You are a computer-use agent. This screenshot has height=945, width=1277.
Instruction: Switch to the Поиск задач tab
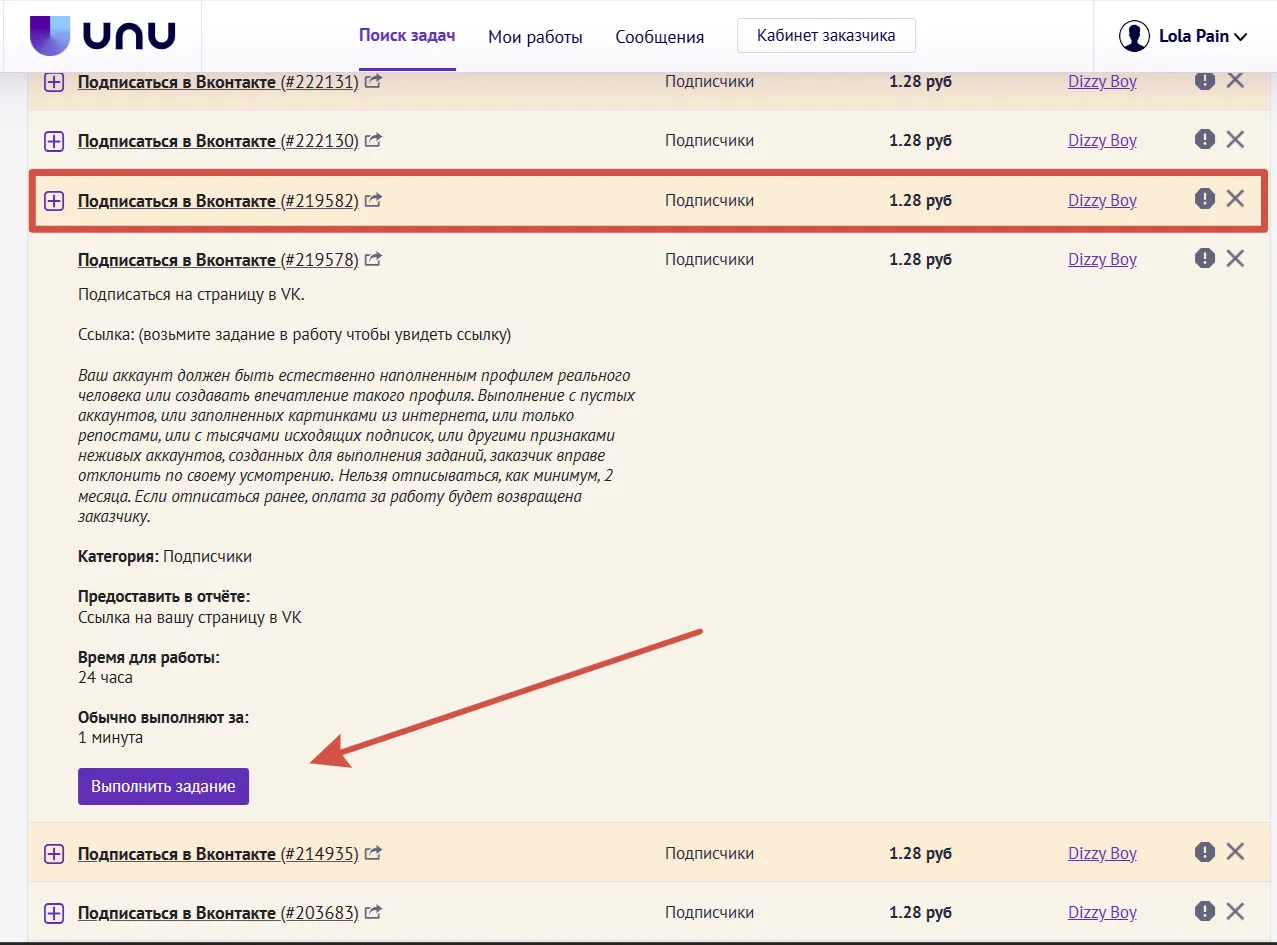(407, 36)
